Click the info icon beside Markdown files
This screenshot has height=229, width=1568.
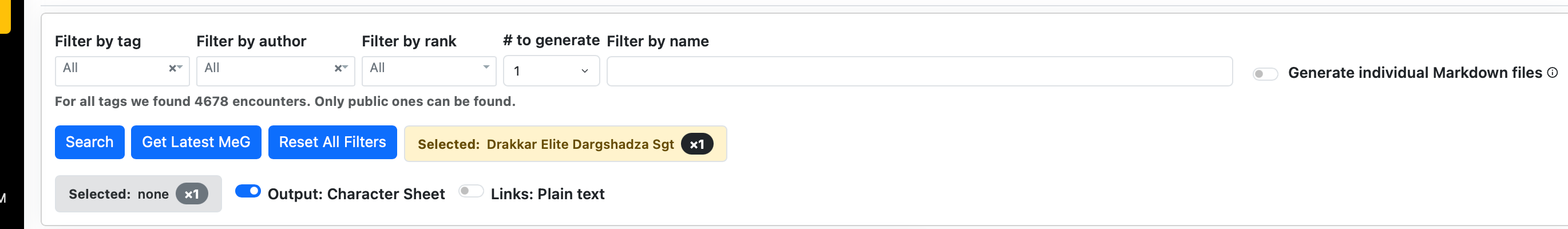click(1553, 73)
